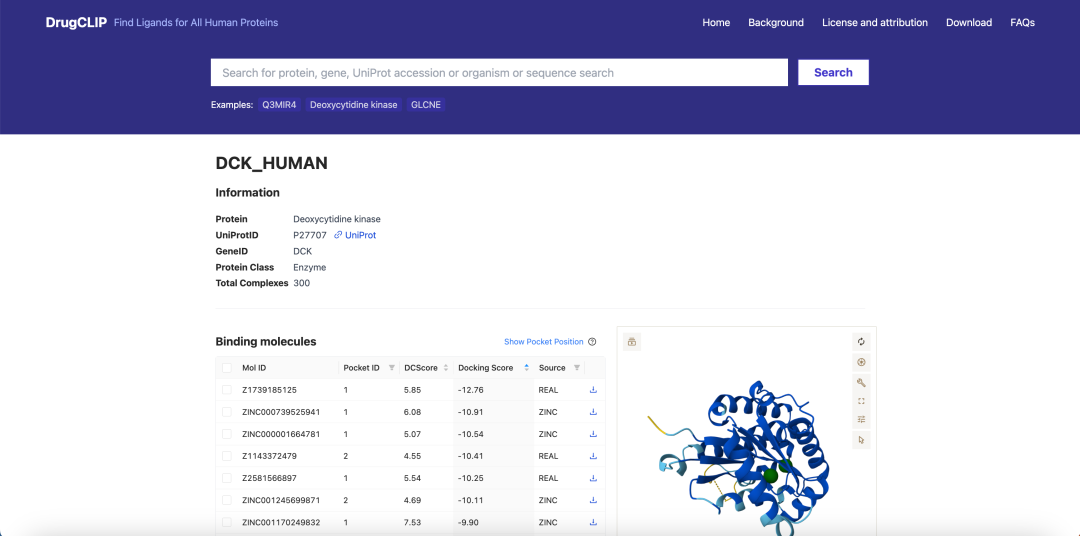Sort table by DCScore column
The image size is (1080, 536).
coord(426,368)
